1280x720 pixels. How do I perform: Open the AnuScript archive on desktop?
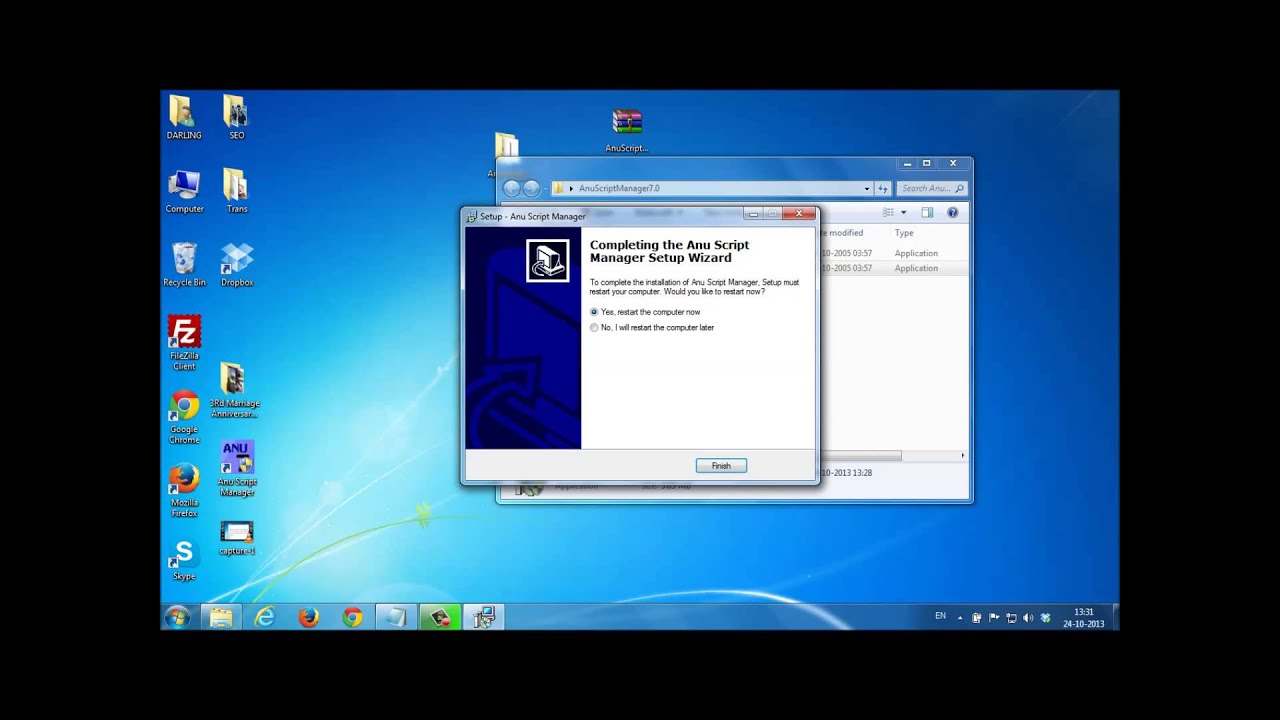[x=627, y=131]
